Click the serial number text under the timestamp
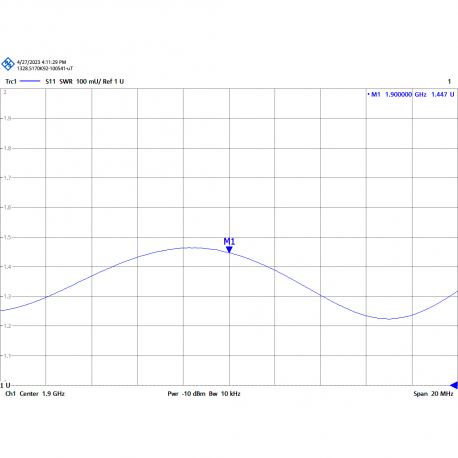This screenshot has height=458, width=458. pos(45,68)
